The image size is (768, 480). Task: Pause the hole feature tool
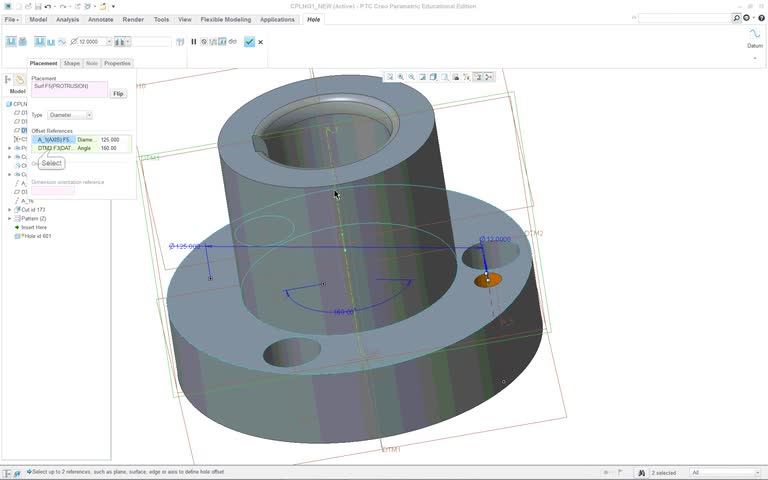tap(193, 42)
